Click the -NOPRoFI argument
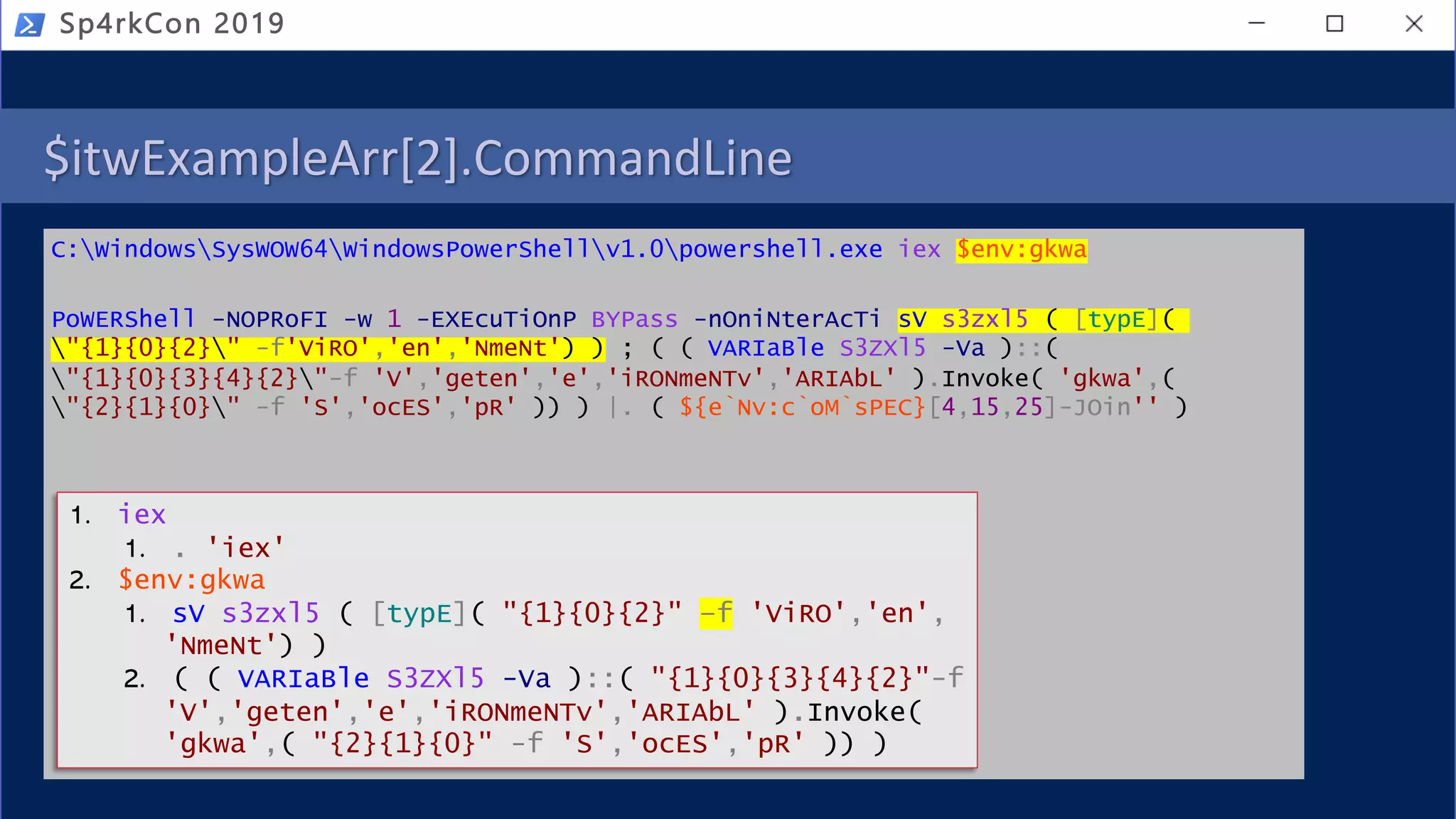Image resolution: width=1456 pixels, height=819 pixels. [269, 319]
